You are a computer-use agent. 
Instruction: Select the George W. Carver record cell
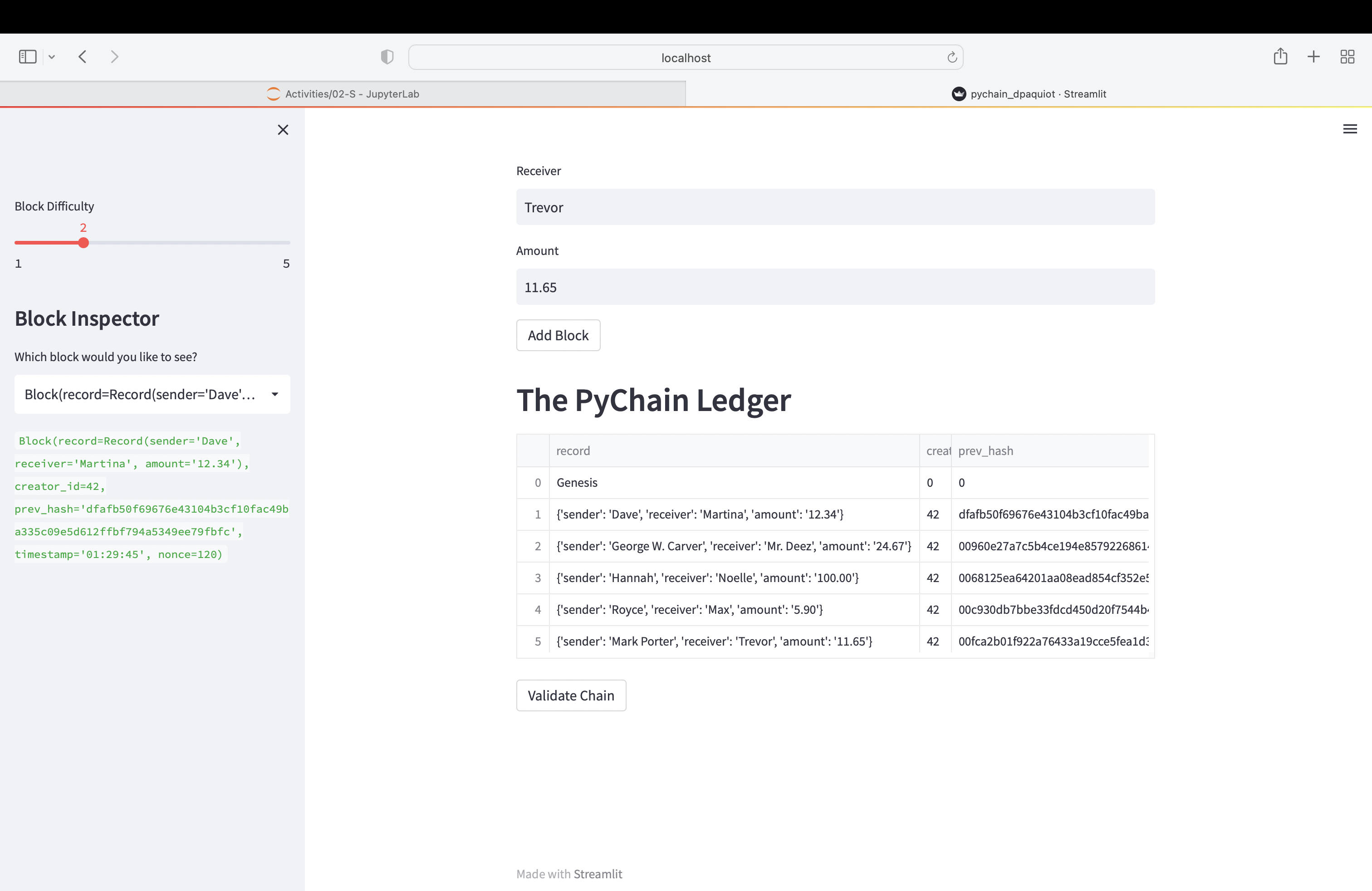pyautogui.click(x=735, y=546)
